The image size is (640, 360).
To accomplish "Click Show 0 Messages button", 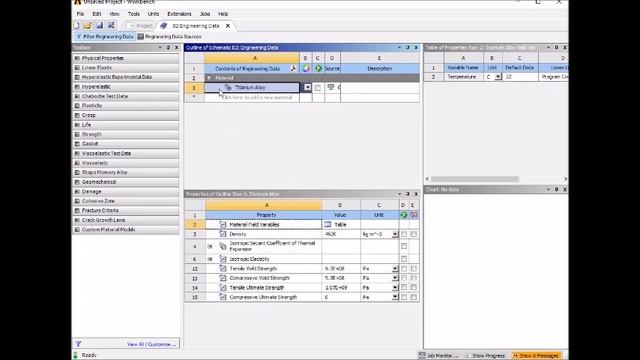I will click(536, 356).
